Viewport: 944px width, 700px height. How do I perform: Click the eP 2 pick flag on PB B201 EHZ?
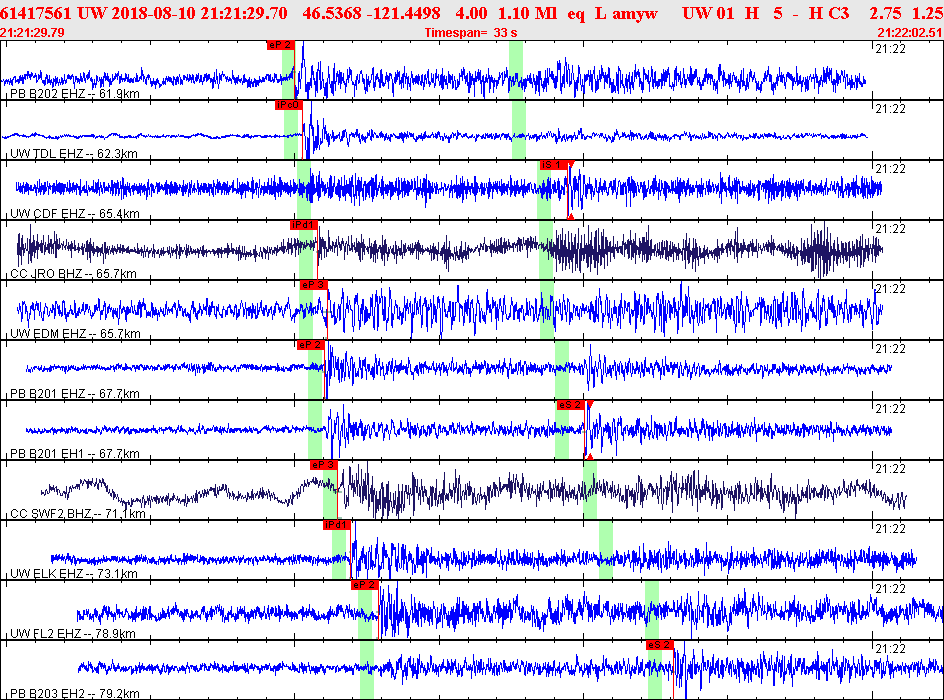(x=311, y=345)
